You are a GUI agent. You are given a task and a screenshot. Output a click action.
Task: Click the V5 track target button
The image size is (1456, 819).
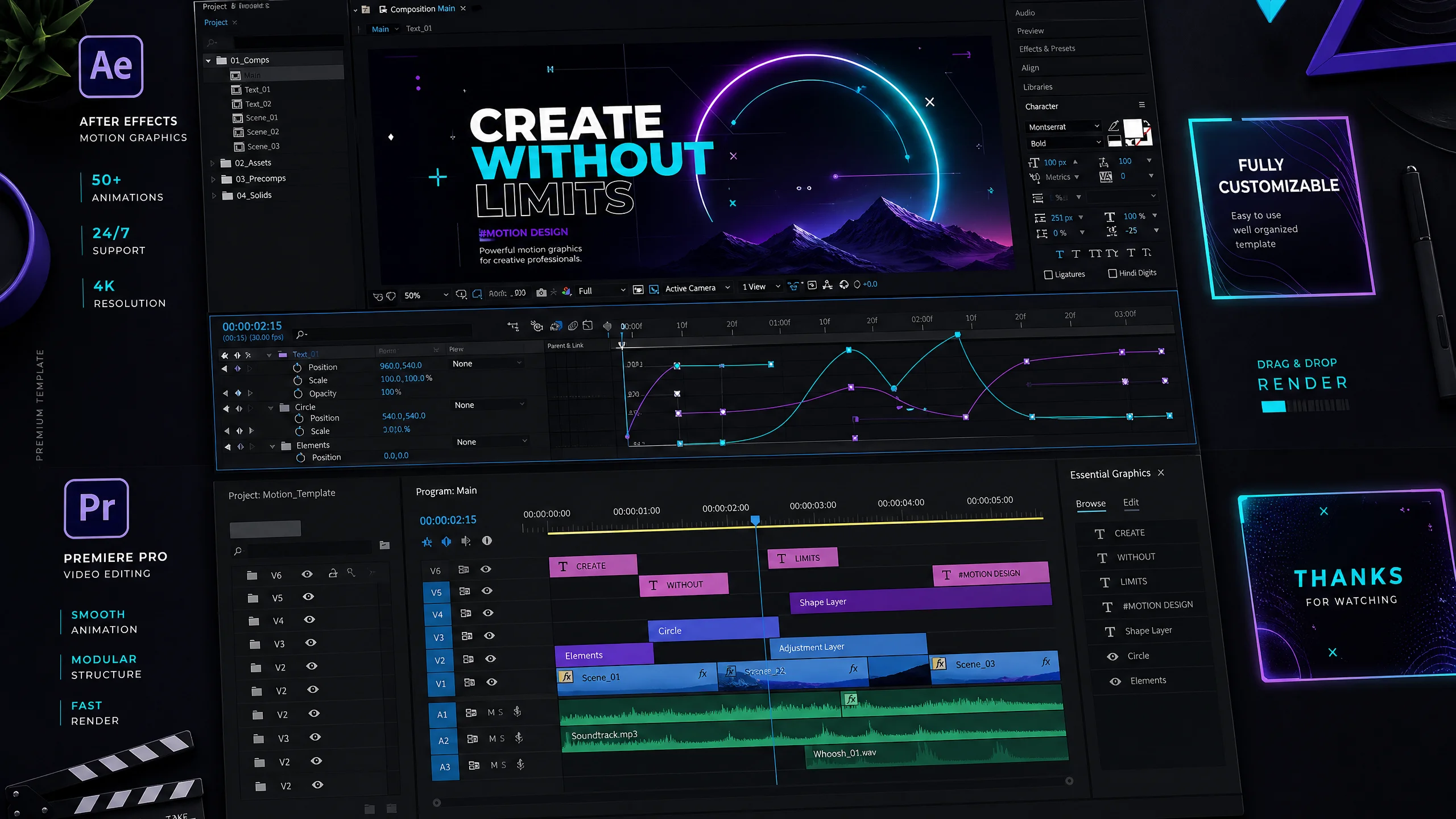coord(436,593)
